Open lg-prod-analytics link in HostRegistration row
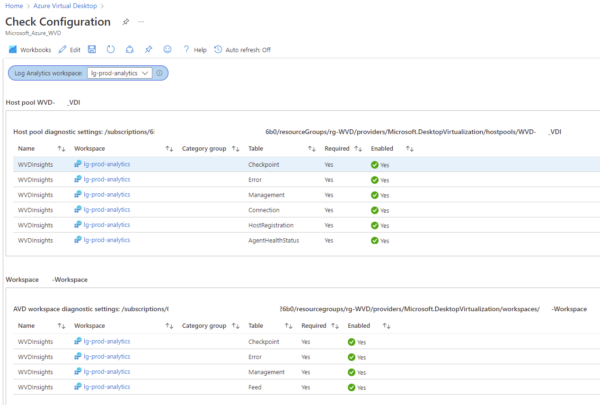Screen dimensions: 600x405 coord(107,225)
